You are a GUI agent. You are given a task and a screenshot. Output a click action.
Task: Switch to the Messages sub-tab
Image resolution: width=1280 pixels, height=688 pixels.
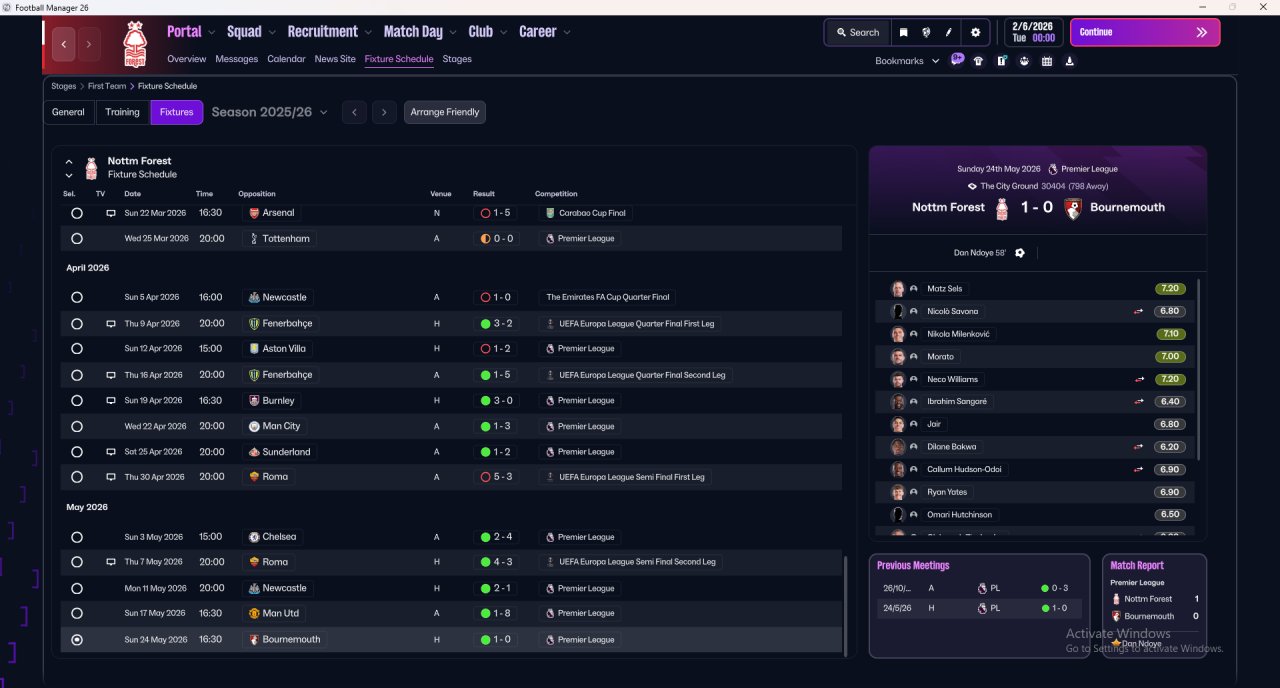point(237,59)
